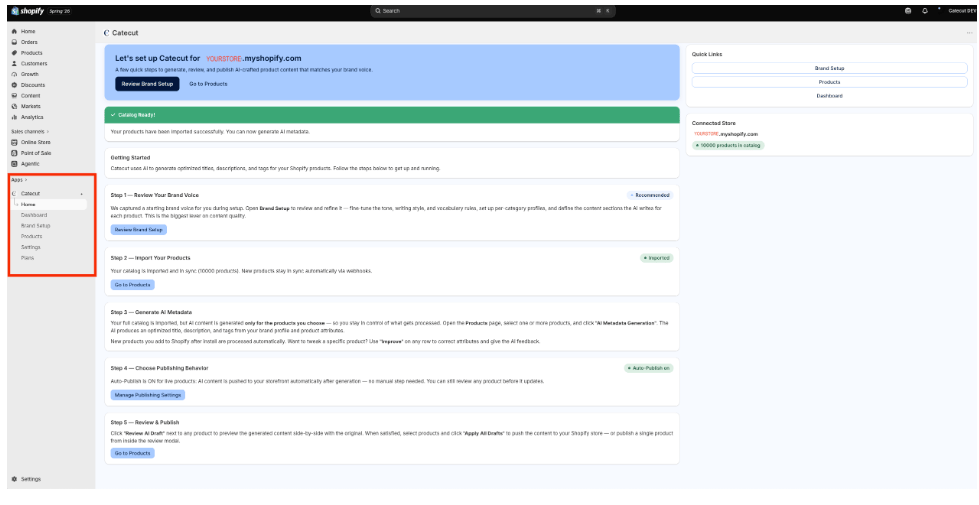
Task: Select Products under Catecut app menu
Action: (x=31, y=236)
